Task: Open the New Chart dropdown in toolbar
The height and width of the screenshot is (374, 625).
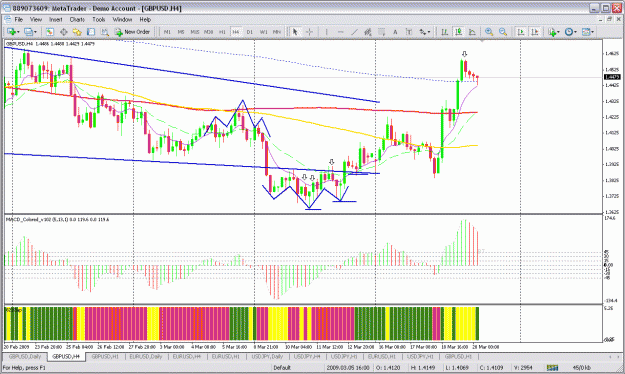Action: pyautogui.click(x=13, y=32)
